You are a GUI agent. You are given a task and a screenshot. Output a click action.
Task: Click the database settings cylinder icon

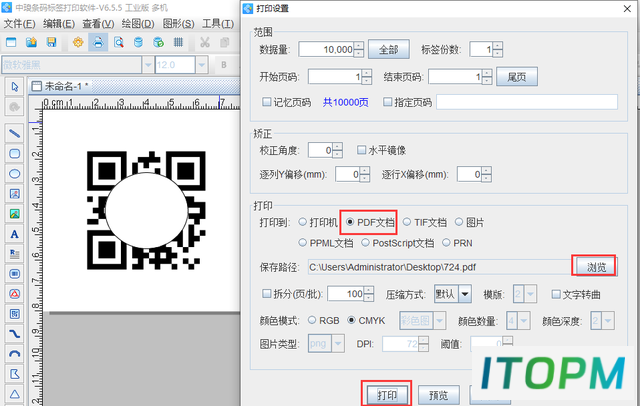(x=138, y=42)
